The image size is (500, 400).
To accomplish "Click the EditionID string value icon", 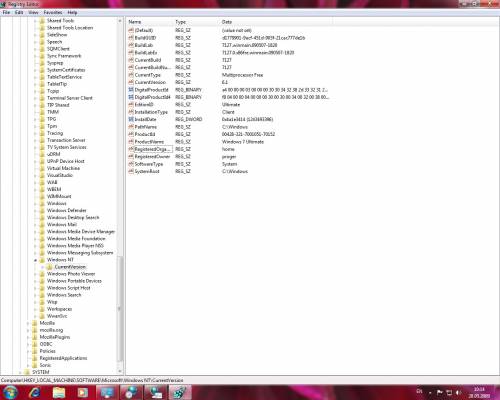I will (131, 105).
